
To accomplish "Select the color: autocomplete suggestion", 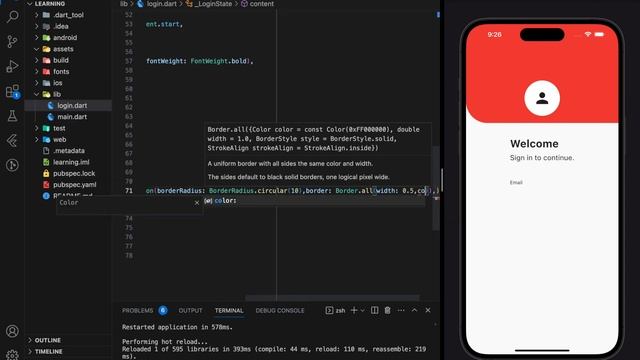I will pos(314,201).
